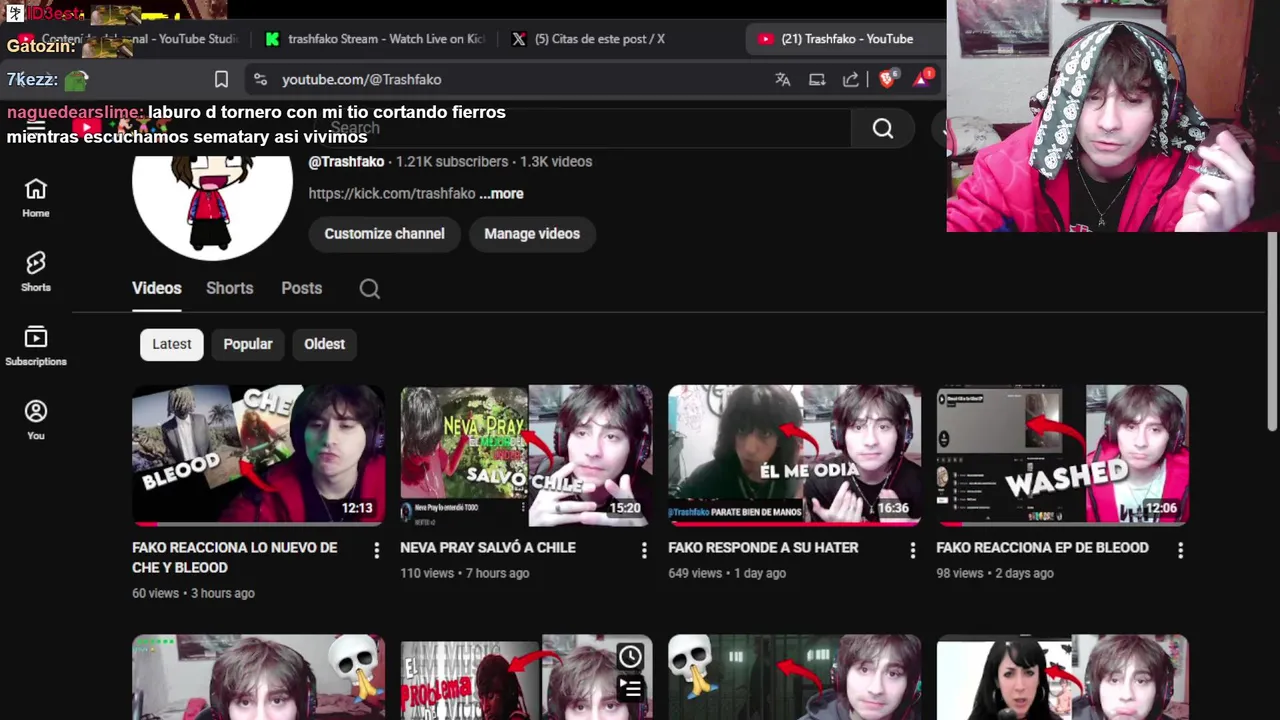Click the channel search icon beside Posts
The height and width of the screenshot is (720, 1280).
click(369, 289)
